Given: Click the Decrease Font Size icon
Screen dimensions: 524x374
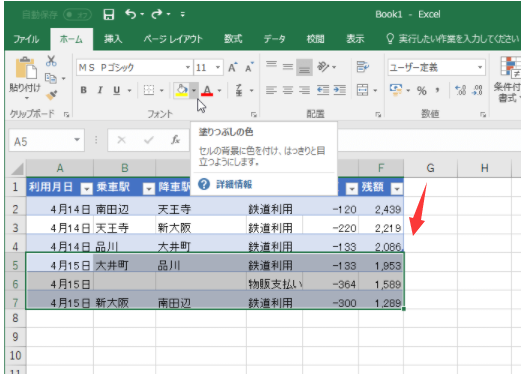Looking at the screenshot, I should click(x=249, y=68).
